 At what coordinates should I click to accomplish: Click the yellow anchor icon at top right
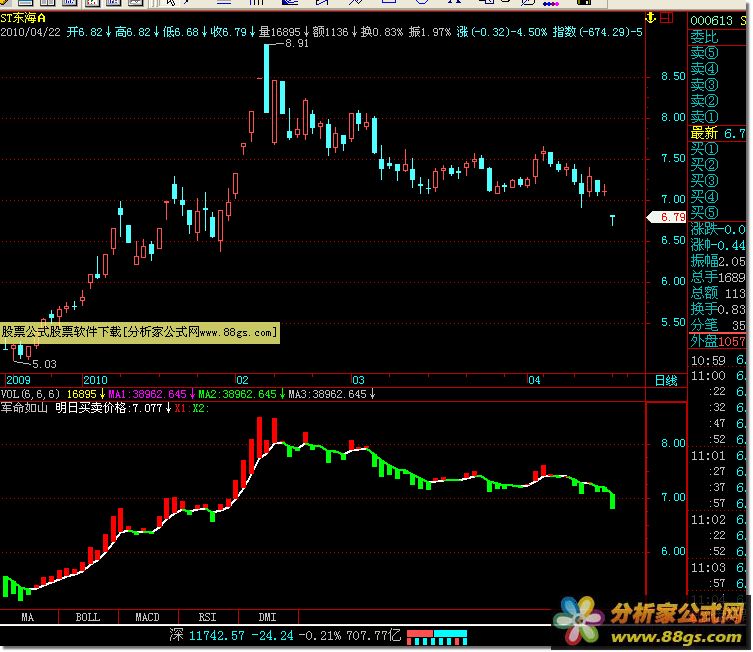click(x=653, y=16)
